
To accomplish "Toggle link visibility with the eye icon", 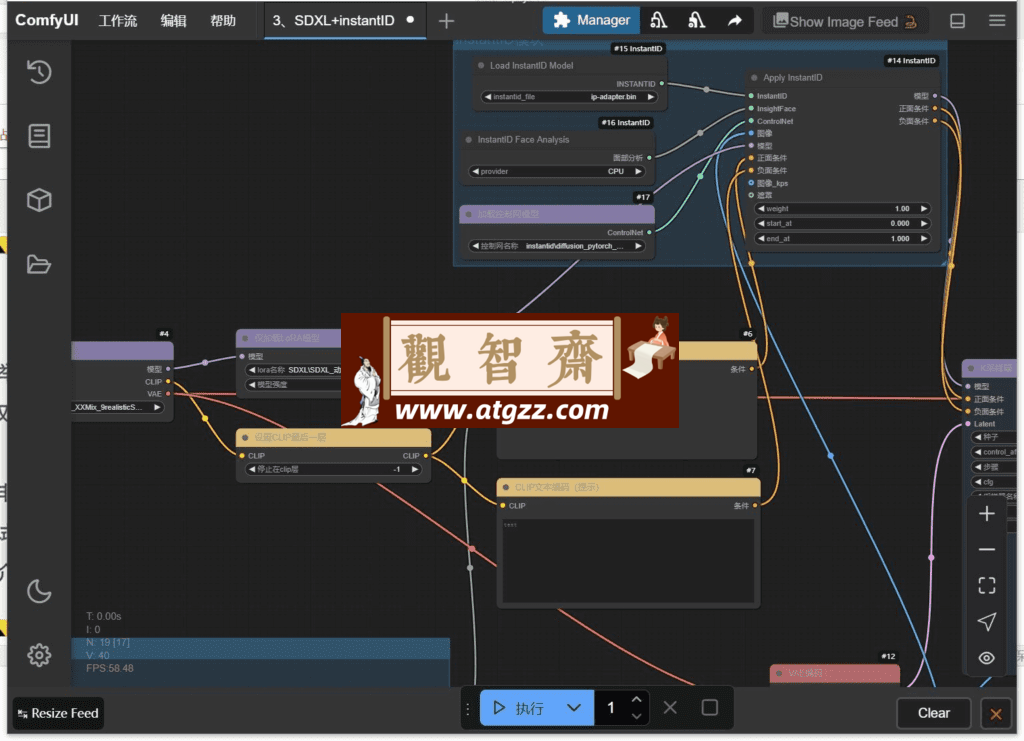I will 987,658.
